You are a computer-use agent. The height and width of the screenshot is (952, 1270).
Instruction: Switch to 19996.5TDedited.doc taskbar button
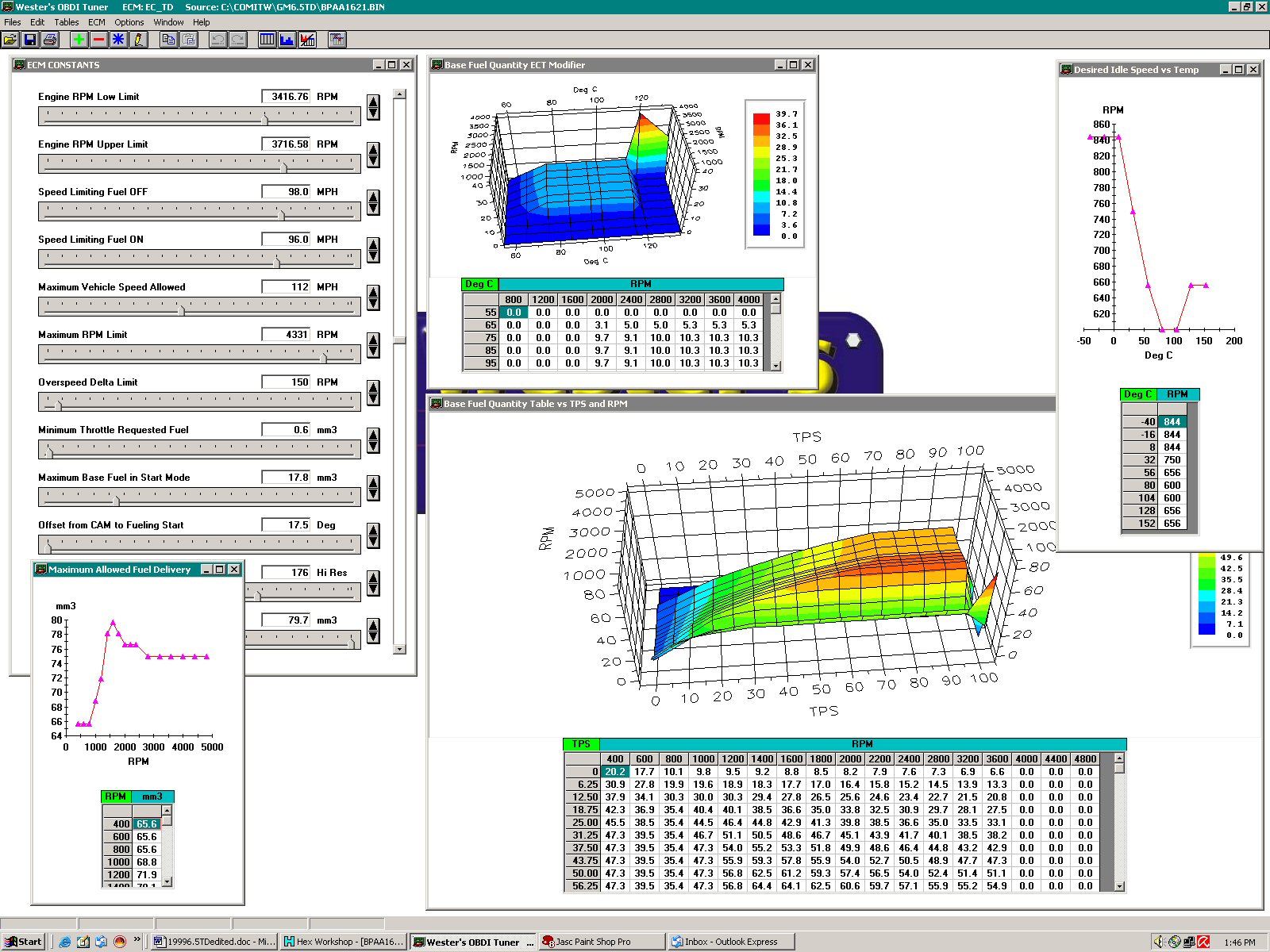pyautogui.click(x=214, y=942)
